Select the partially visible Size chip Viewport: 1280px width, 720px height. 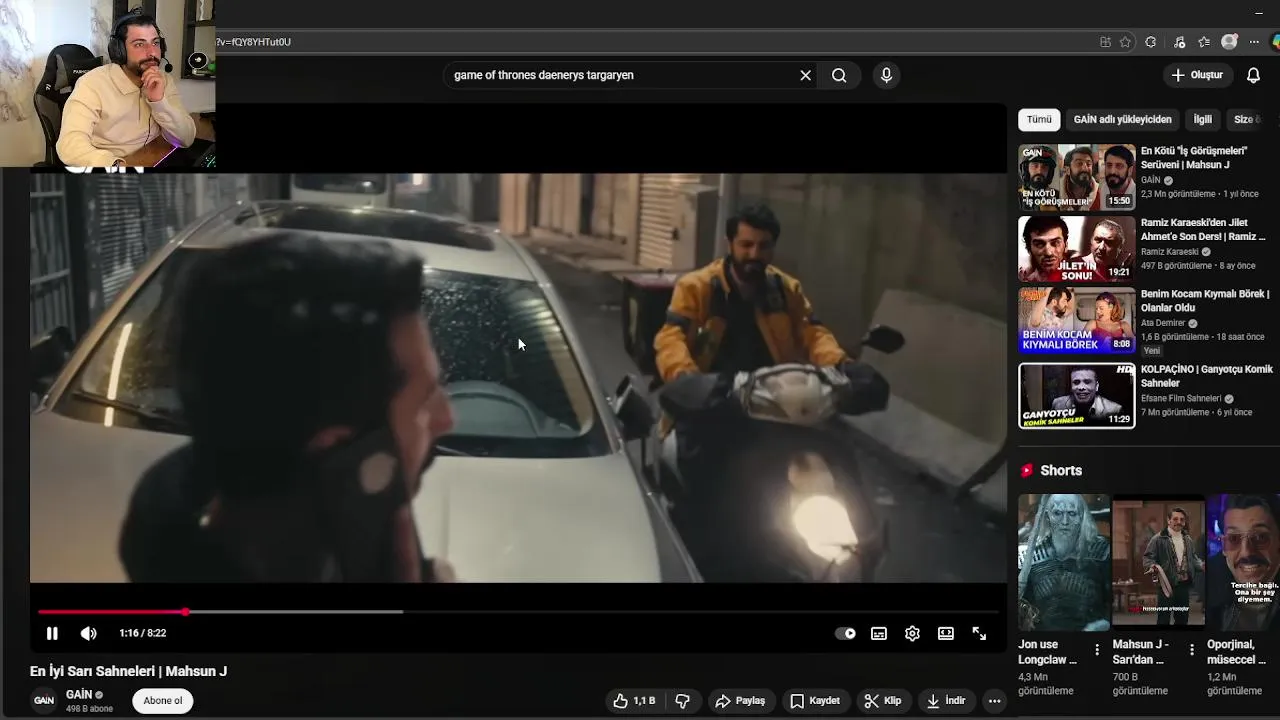pos(1248,119)
